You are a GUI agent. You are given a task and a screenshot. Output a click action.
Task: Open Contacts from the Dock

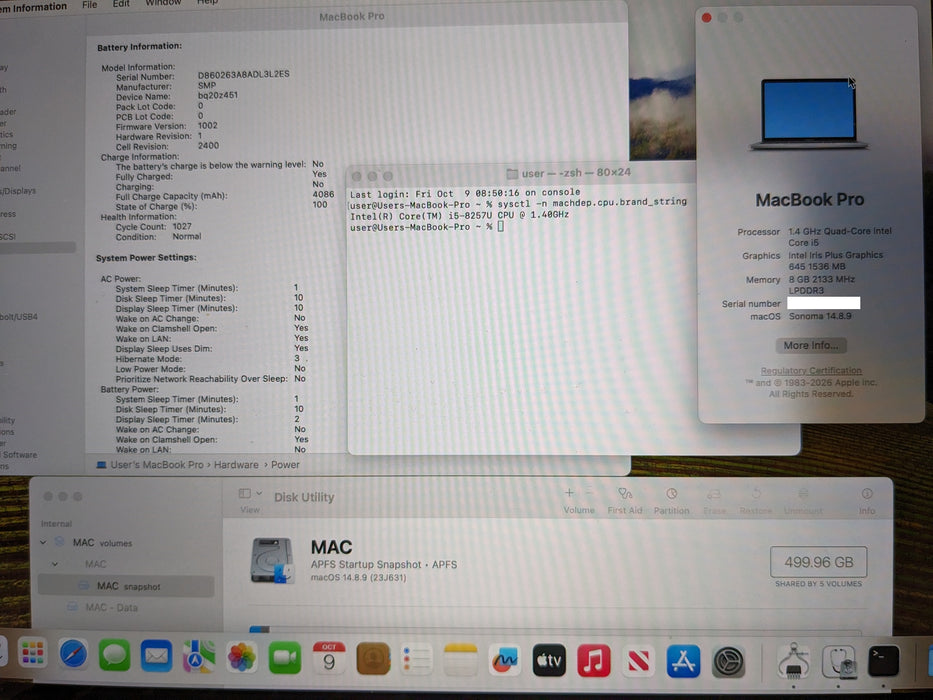pyautogui.click(x=373, y=658)
